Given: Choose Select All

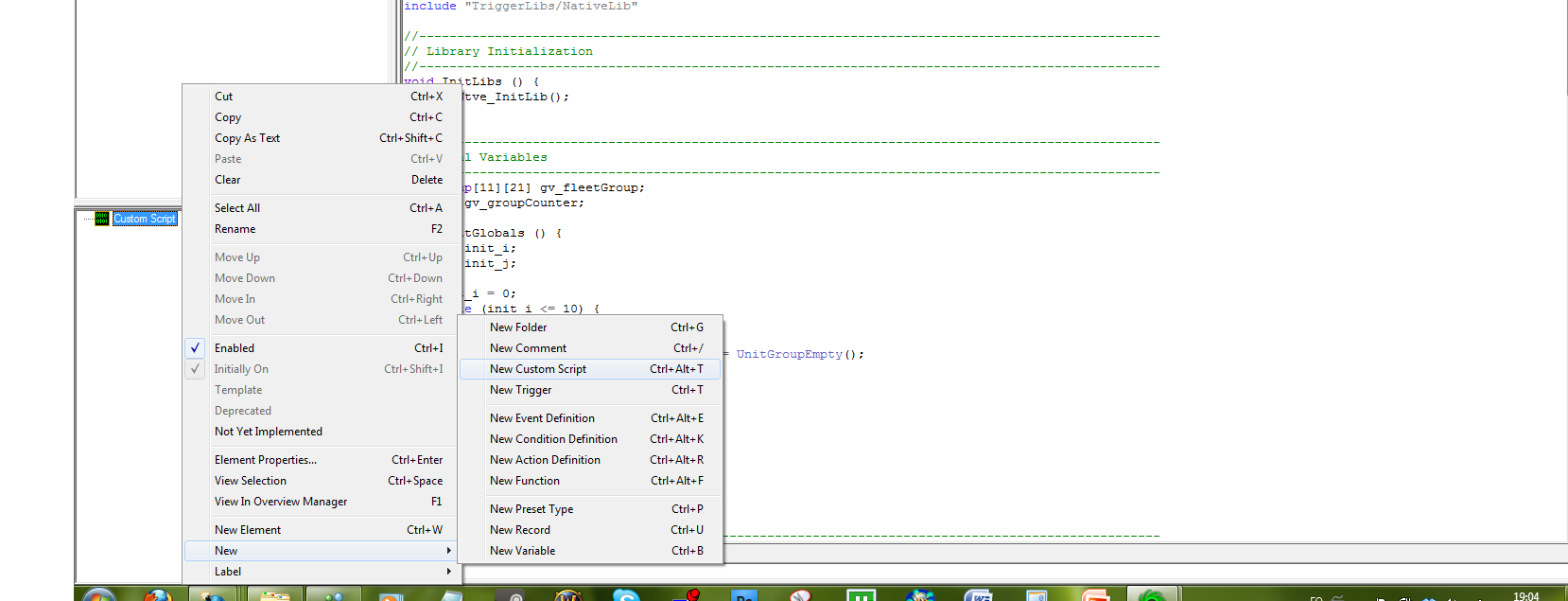Looking at the screenshot, I should point(322,208).
